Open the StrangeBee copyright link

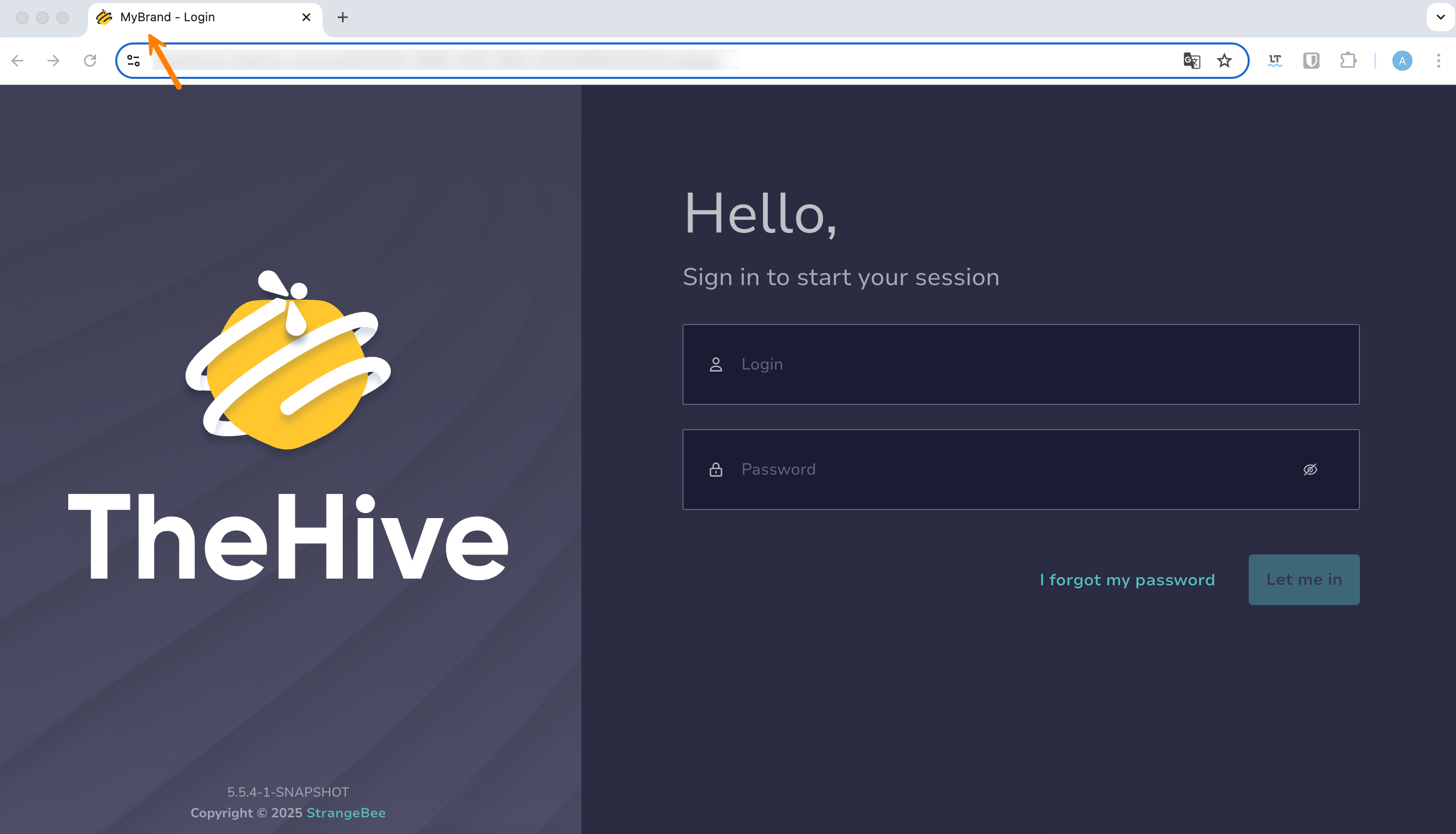pyautogui.click(x=346, y=813)
